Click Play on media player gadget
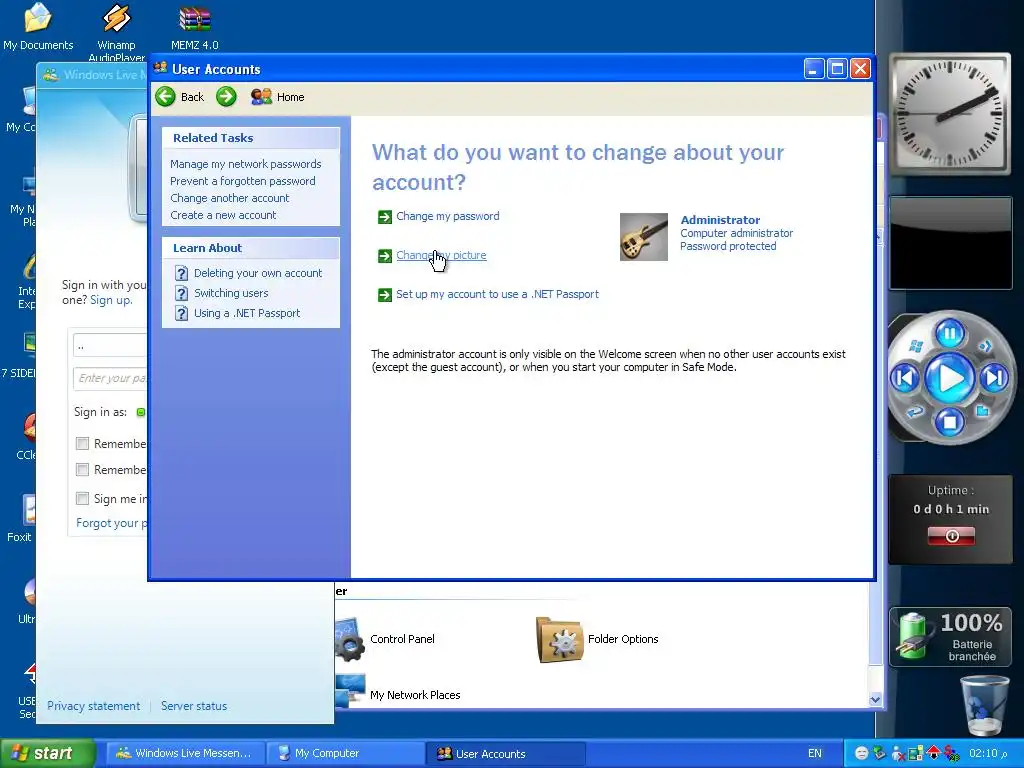Image resolution: width=1024 pixels, height=768 pixels. (x=950, y=378)
